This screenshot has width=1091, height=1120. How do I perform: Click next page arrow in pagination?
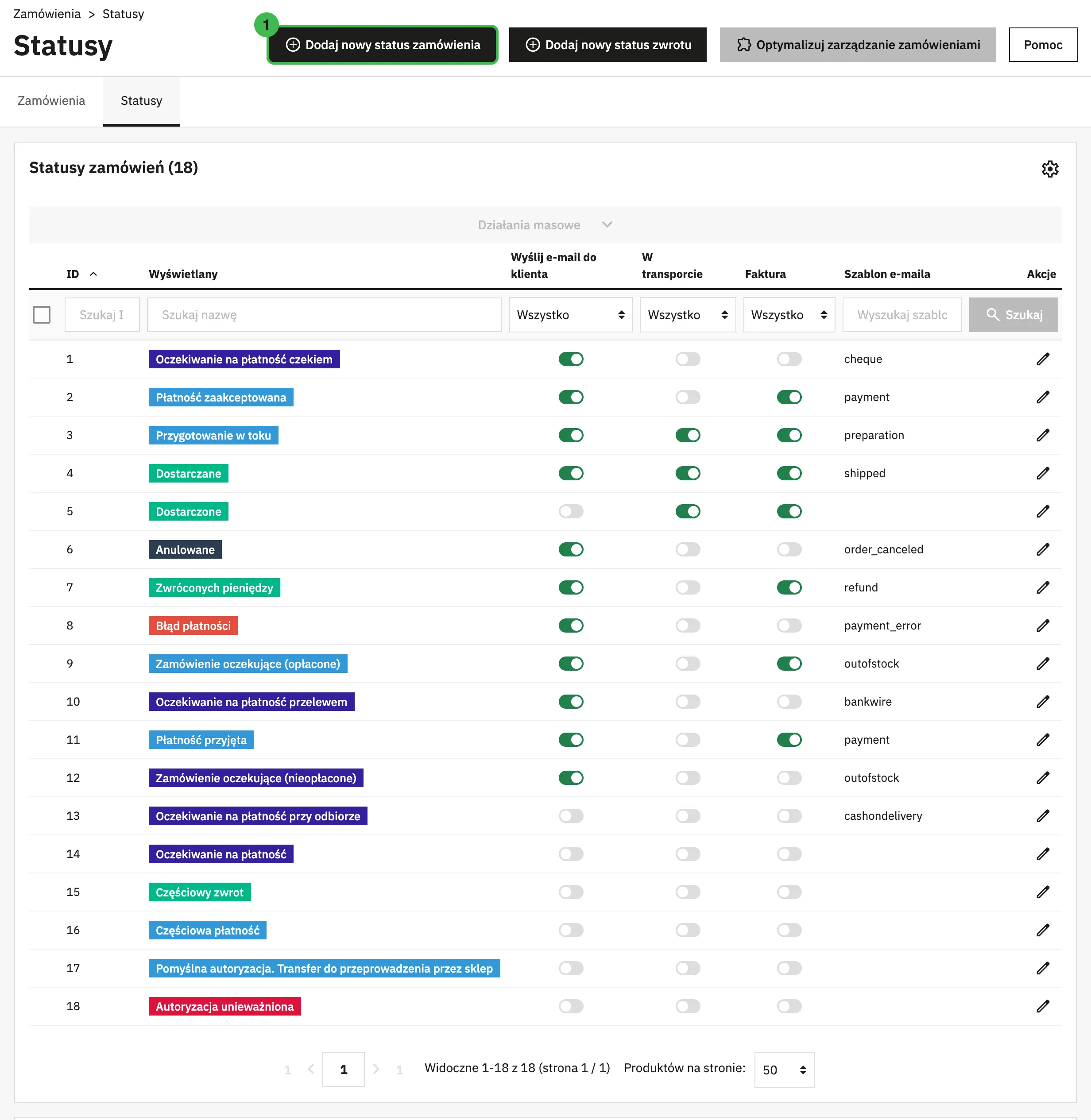point(376,1069)
